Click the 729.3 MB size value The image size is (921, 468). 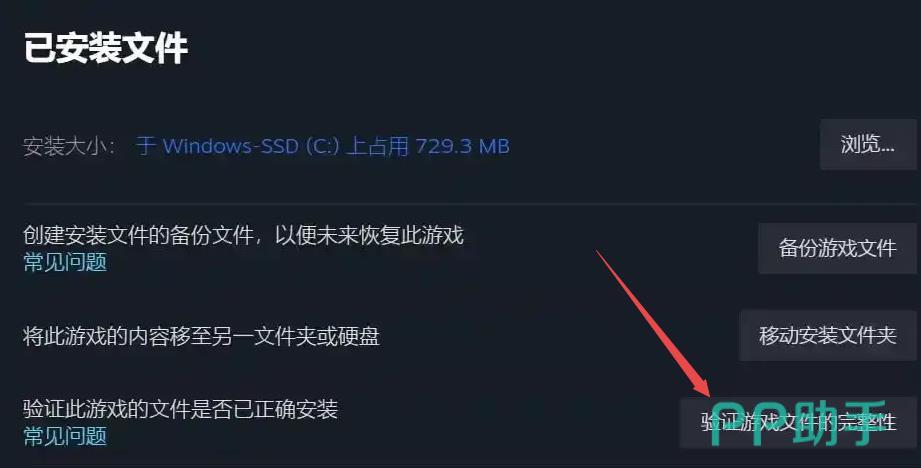point(462,146)
